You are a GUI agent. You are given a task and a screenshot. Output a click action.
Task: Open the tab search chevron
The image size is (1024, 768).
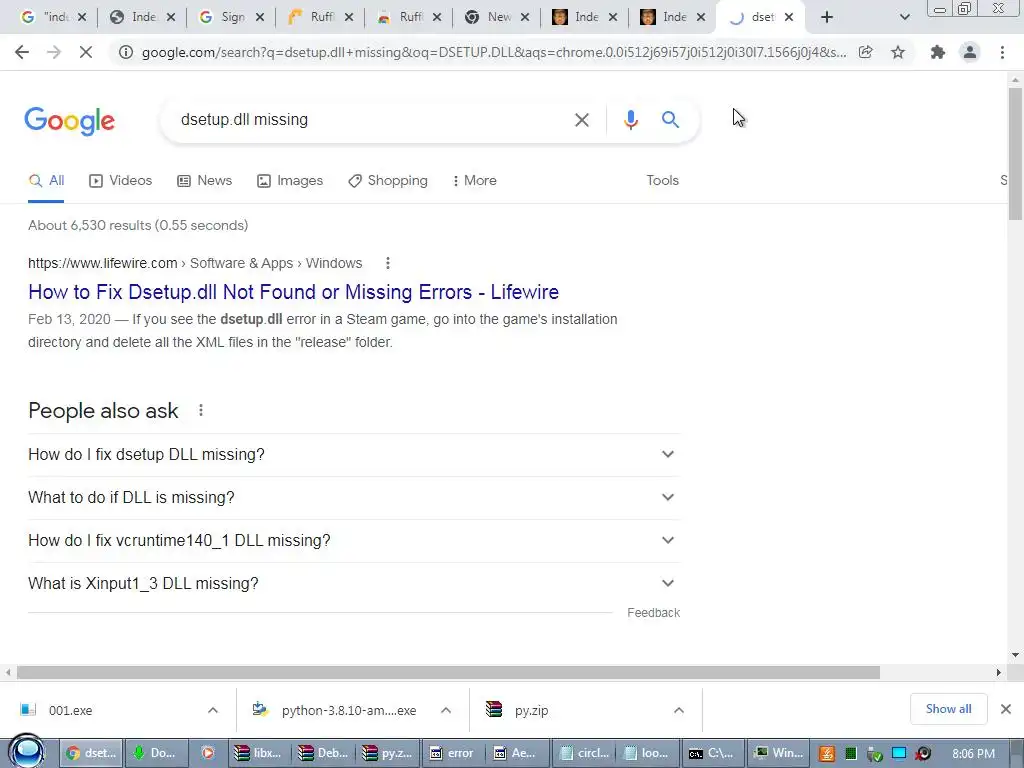tap(904, 18)
